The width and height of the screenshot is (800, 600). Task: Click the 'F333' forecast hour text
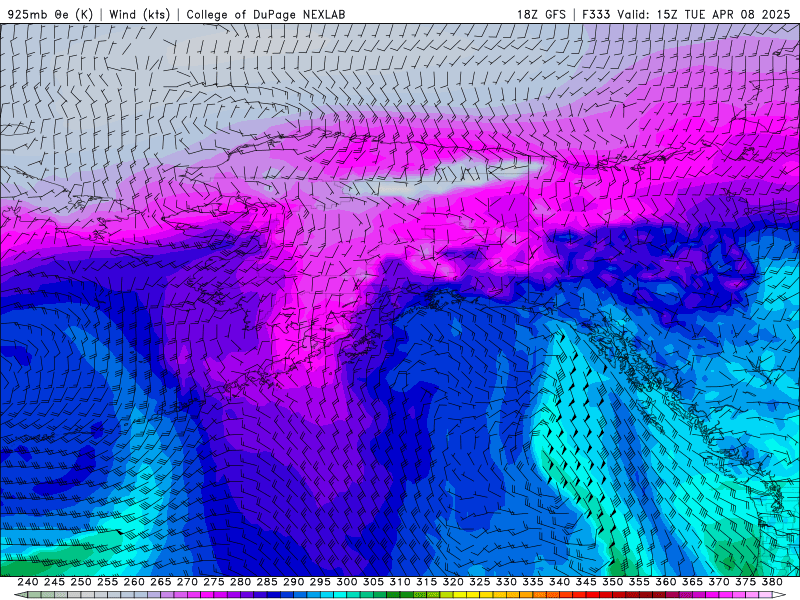(596, 14)
